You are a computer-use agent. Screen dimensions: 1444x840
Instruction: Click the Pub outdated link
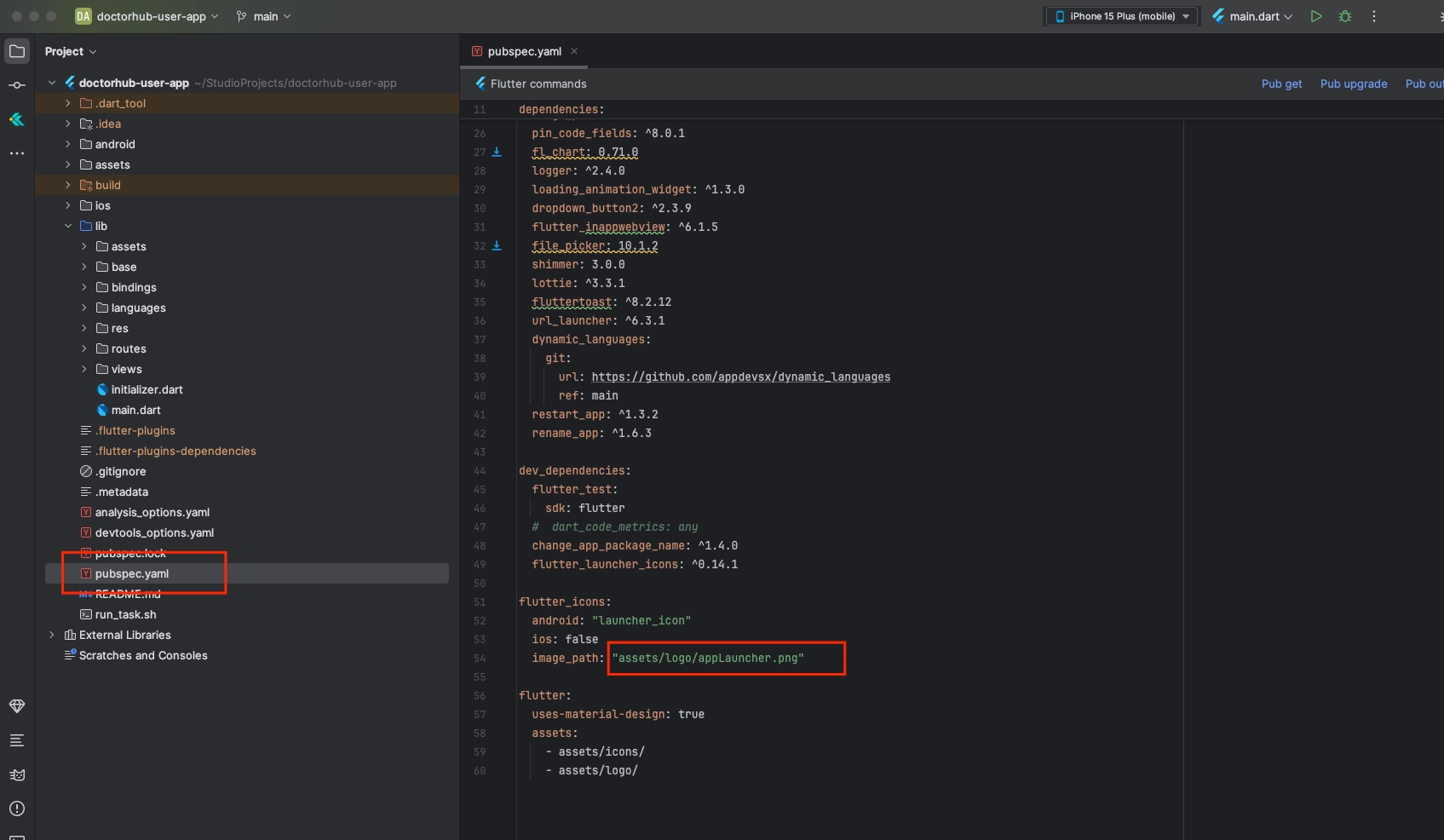(x=1424, y=83)
